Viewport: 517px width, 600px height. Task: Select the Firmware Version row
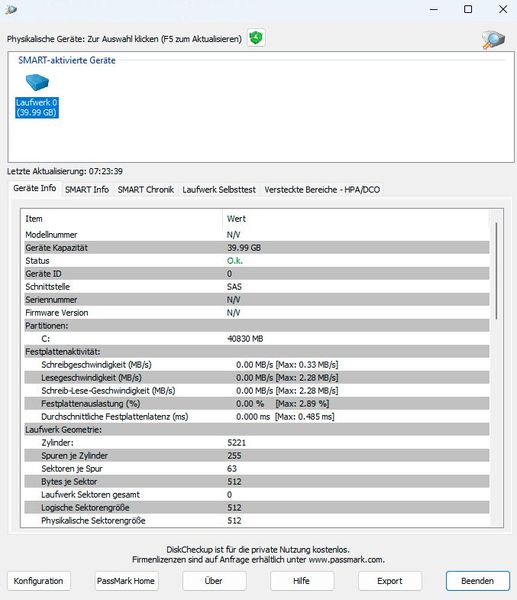coord(257,313)
